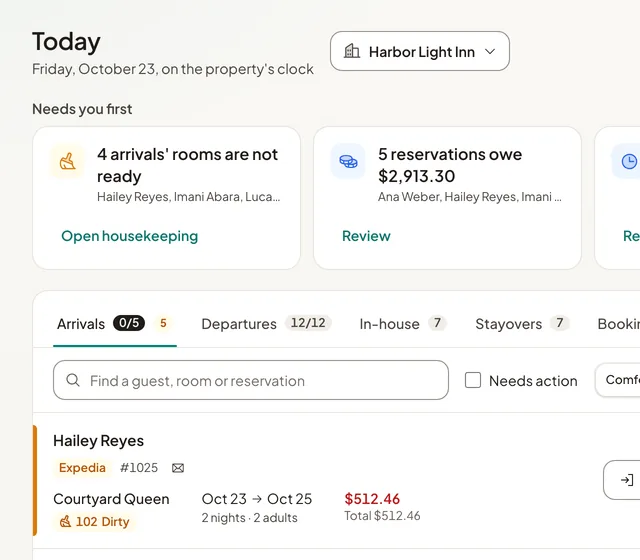This screenshot has height=560, width=640.
Task: Click the red $512.46 balance amount
Action: pyautogui.click(x=372, y=499)
